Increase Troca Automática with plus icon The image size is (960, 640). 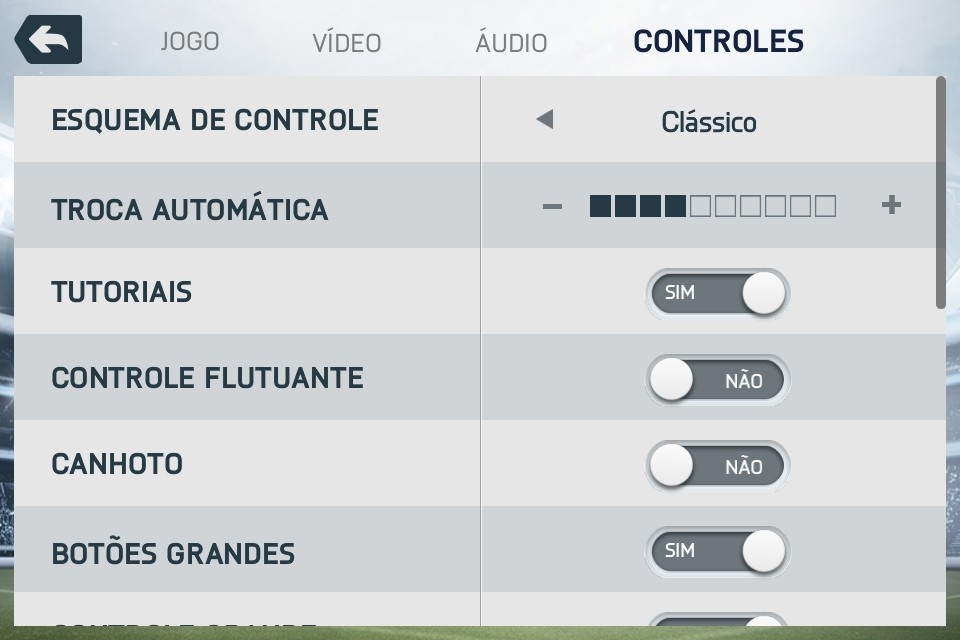click(x=891, y=206)
